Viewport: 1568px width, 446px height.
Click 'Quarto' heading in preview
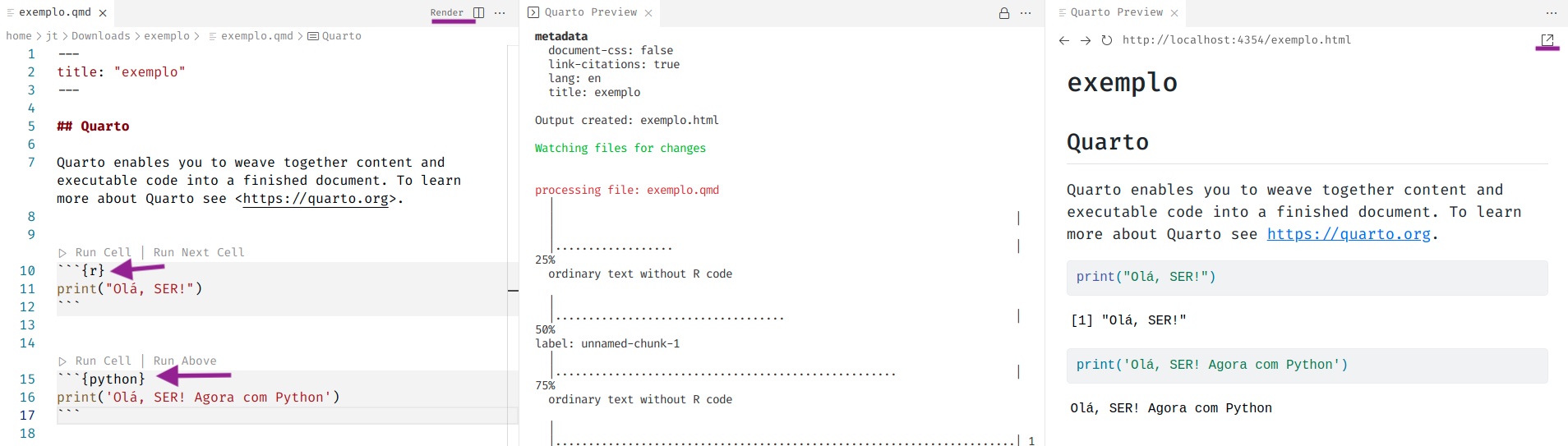tap(1108, 142)
